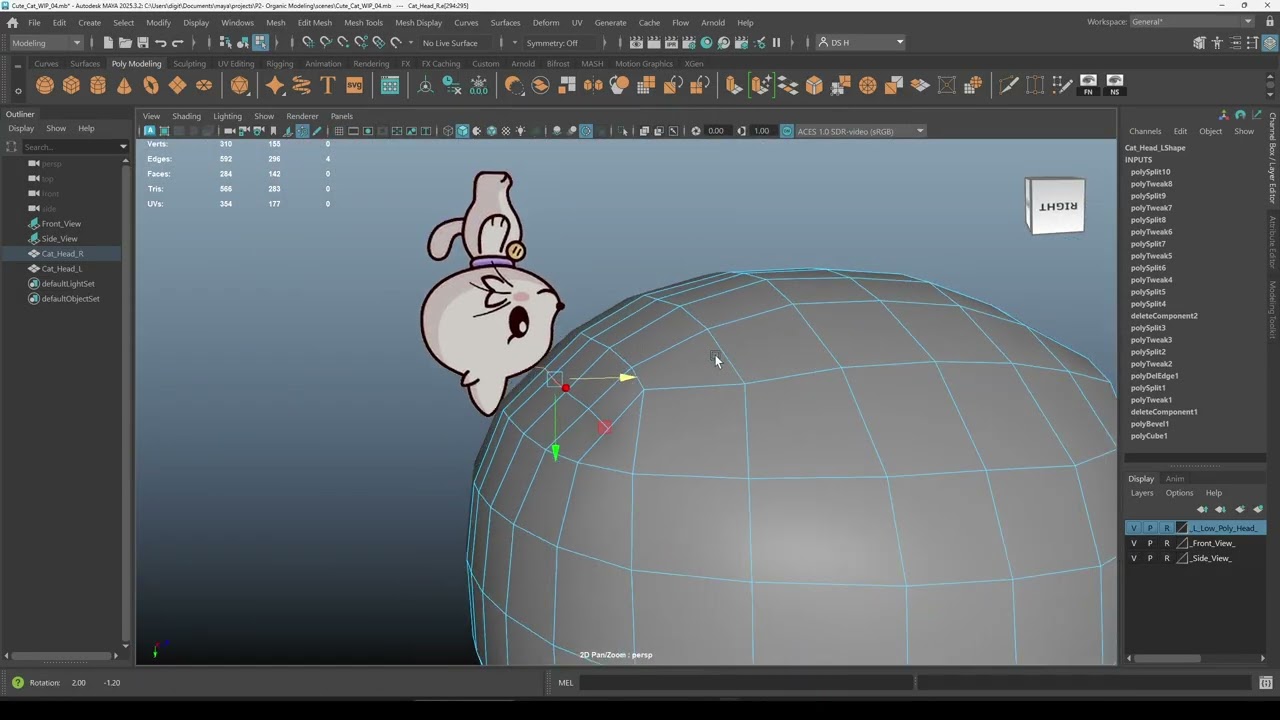Screen dimensions: 1280x720
Task: Select the Multi-Cut knife tool icon
Action: [x=1008, y=85]
